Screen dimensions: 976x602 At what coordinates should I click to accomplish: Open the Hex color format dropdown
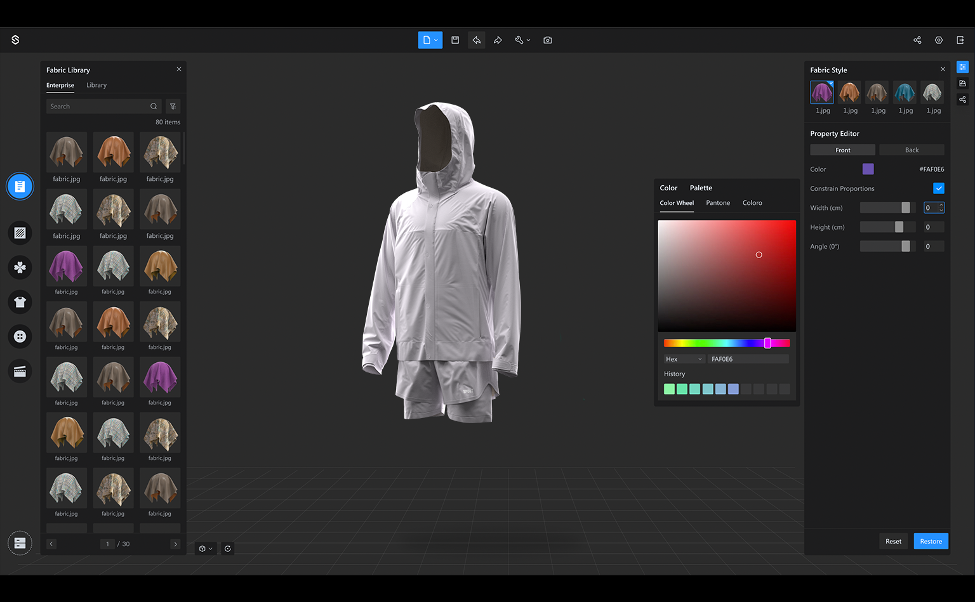click(x=685, y=359)
